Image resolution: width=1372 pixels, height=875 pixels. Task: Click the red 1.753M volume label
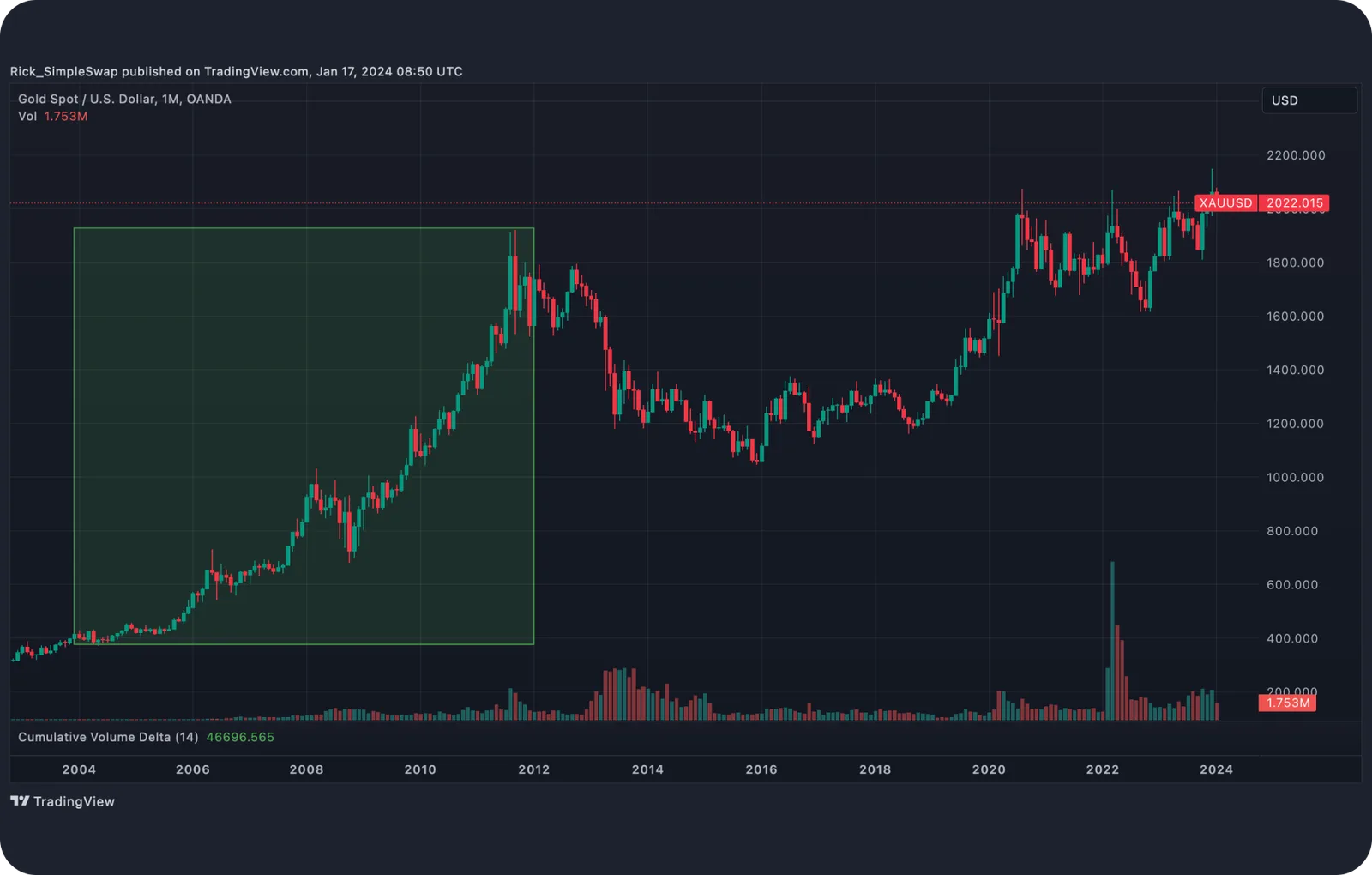[x=1288, y=703]
